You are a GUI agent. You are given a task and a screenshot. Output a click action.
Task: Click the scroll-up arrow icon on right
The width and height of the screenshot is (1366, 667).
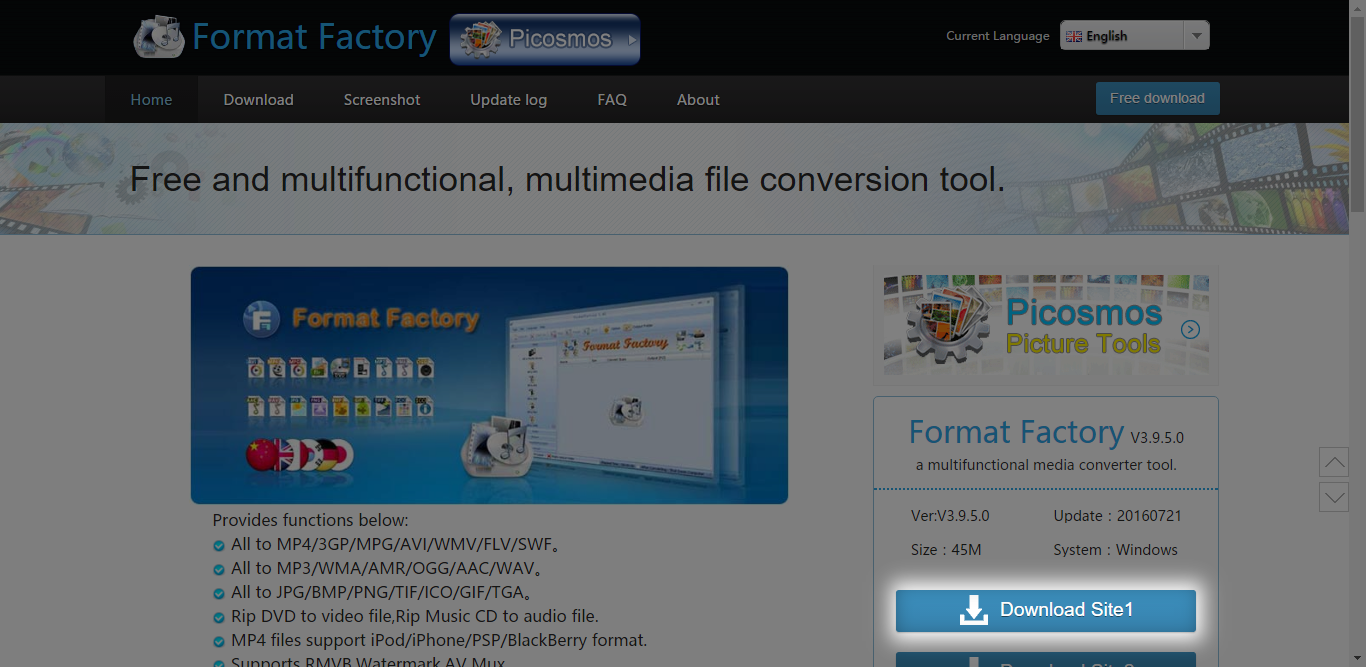pos(1334,462)
